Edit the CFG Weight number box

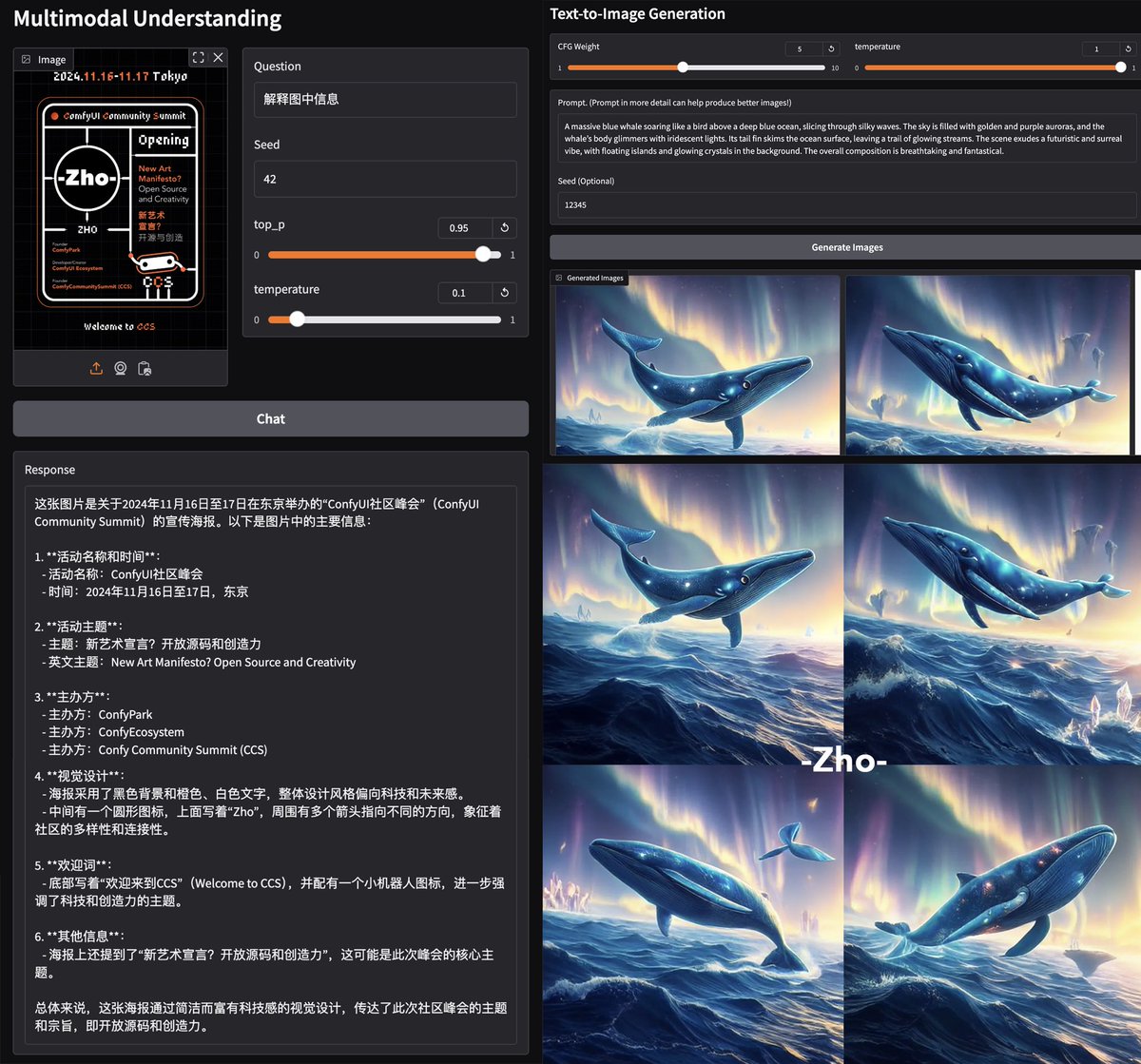click(x=804, y=48)
